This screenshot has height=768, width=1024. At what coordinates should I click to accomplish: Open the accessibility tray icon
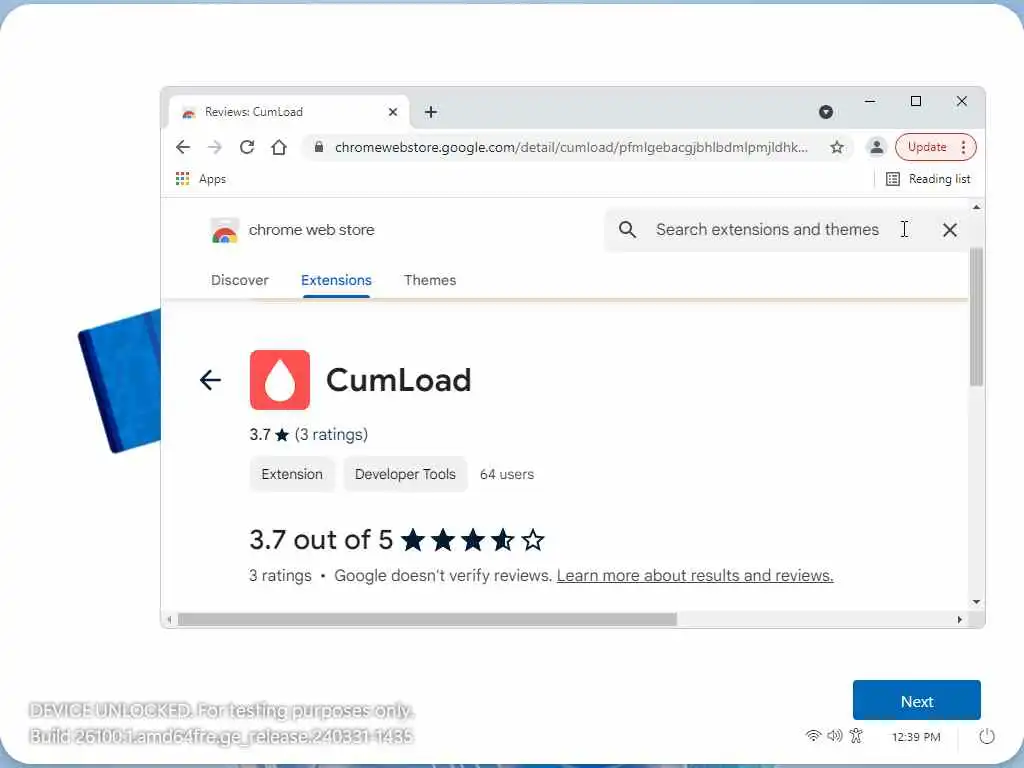point(856,736)
